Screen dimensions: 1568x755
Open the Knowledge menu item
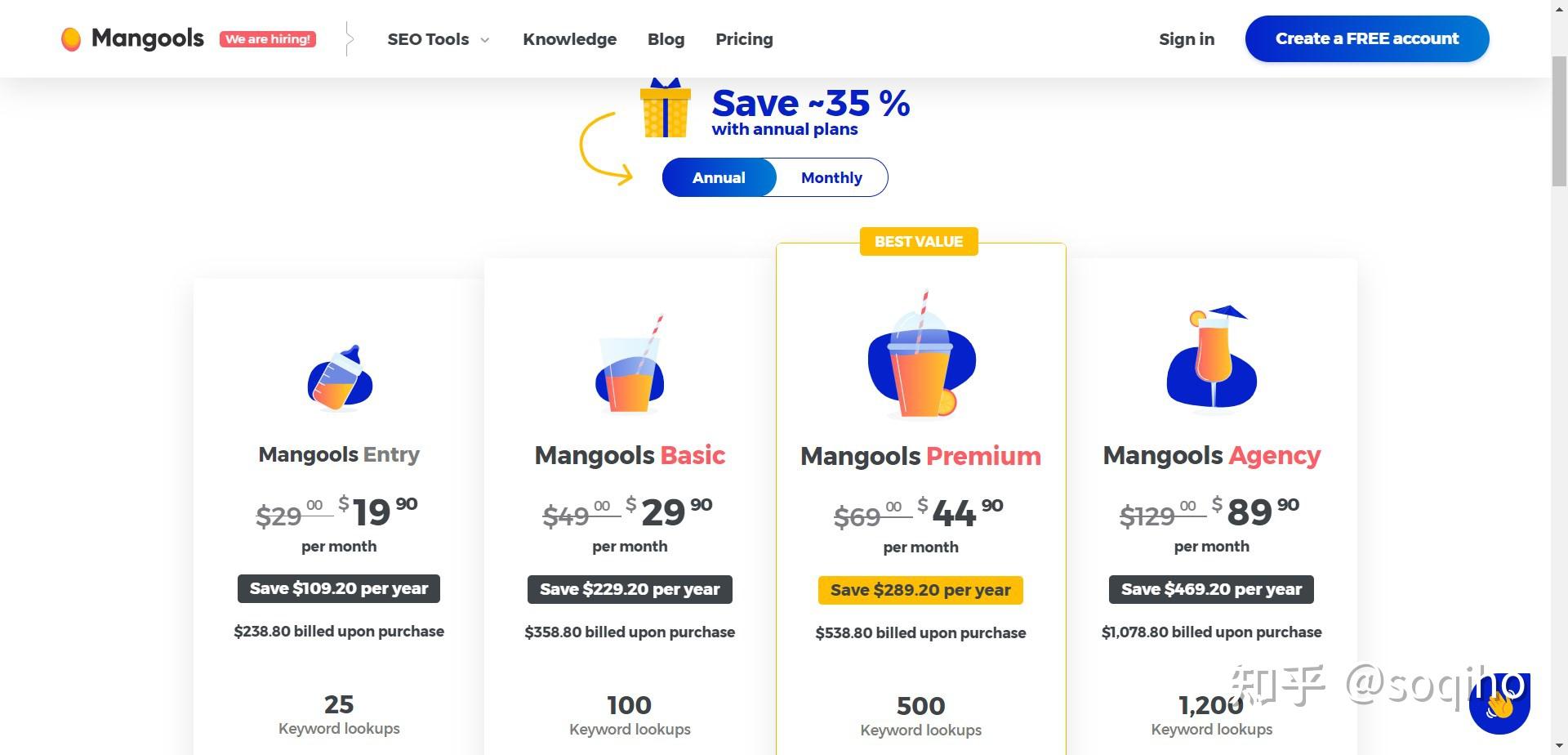(569, 38)
